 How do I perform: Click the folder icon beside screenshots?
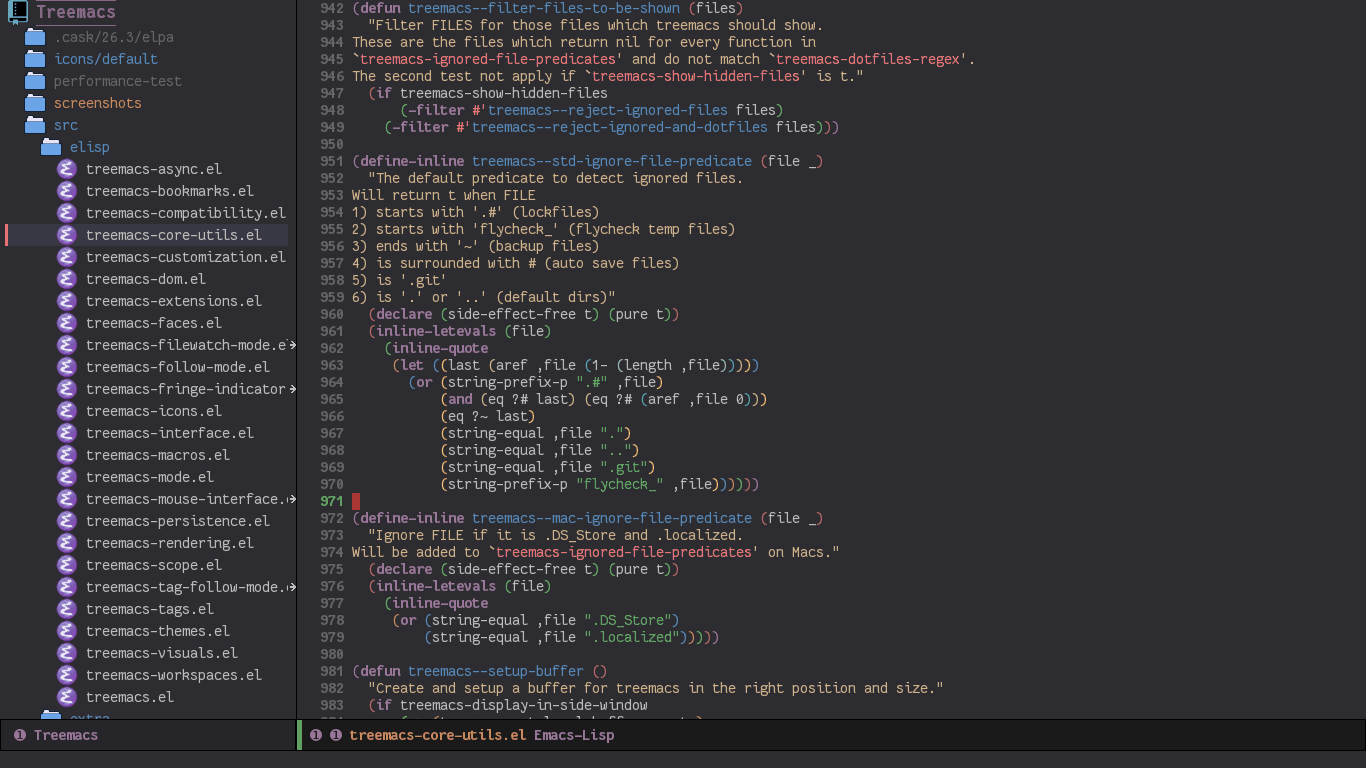[33, 103]
